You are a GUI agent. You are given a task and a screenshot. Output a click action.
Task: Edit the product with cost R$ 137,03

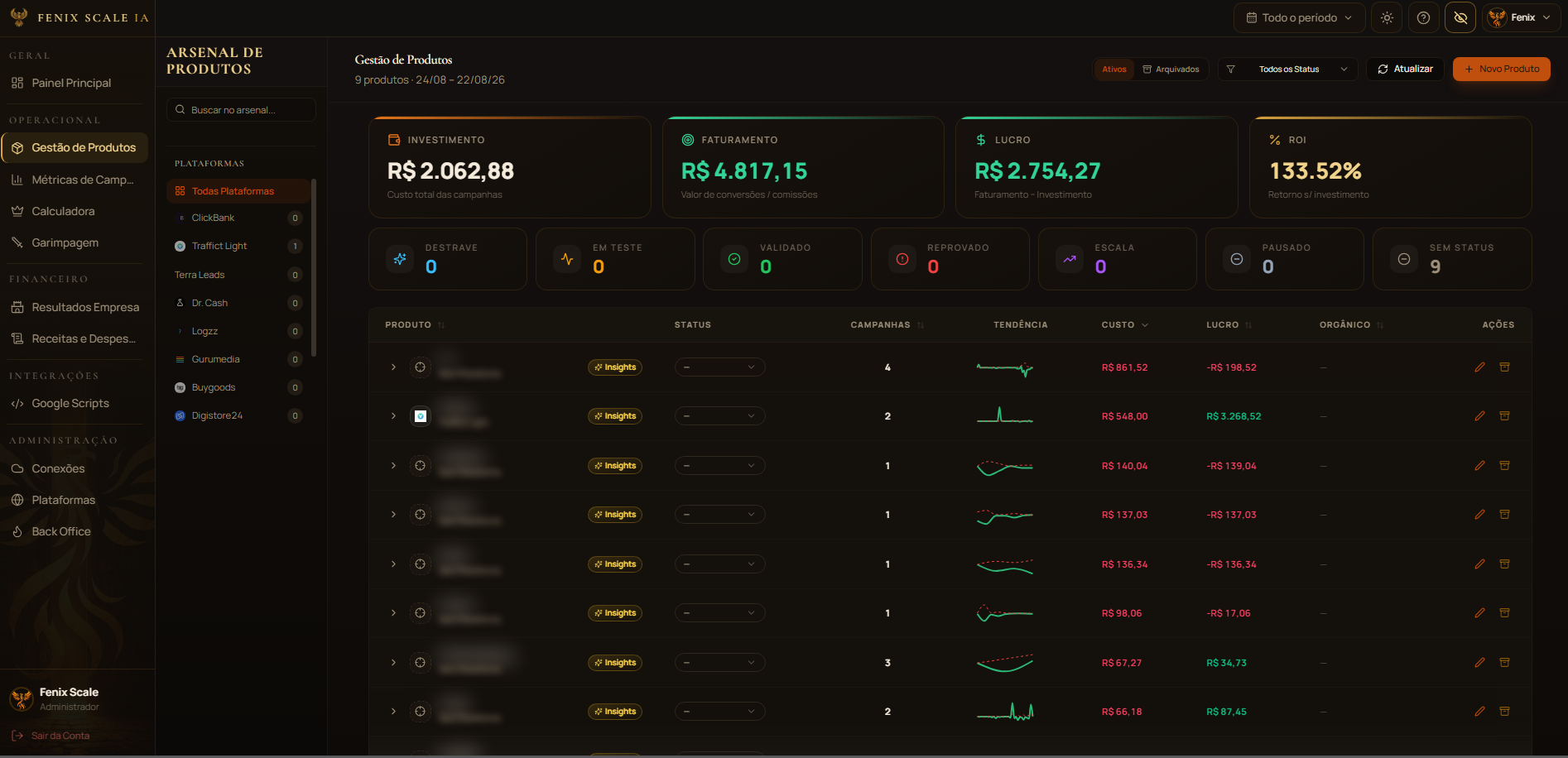[1479, 515]
